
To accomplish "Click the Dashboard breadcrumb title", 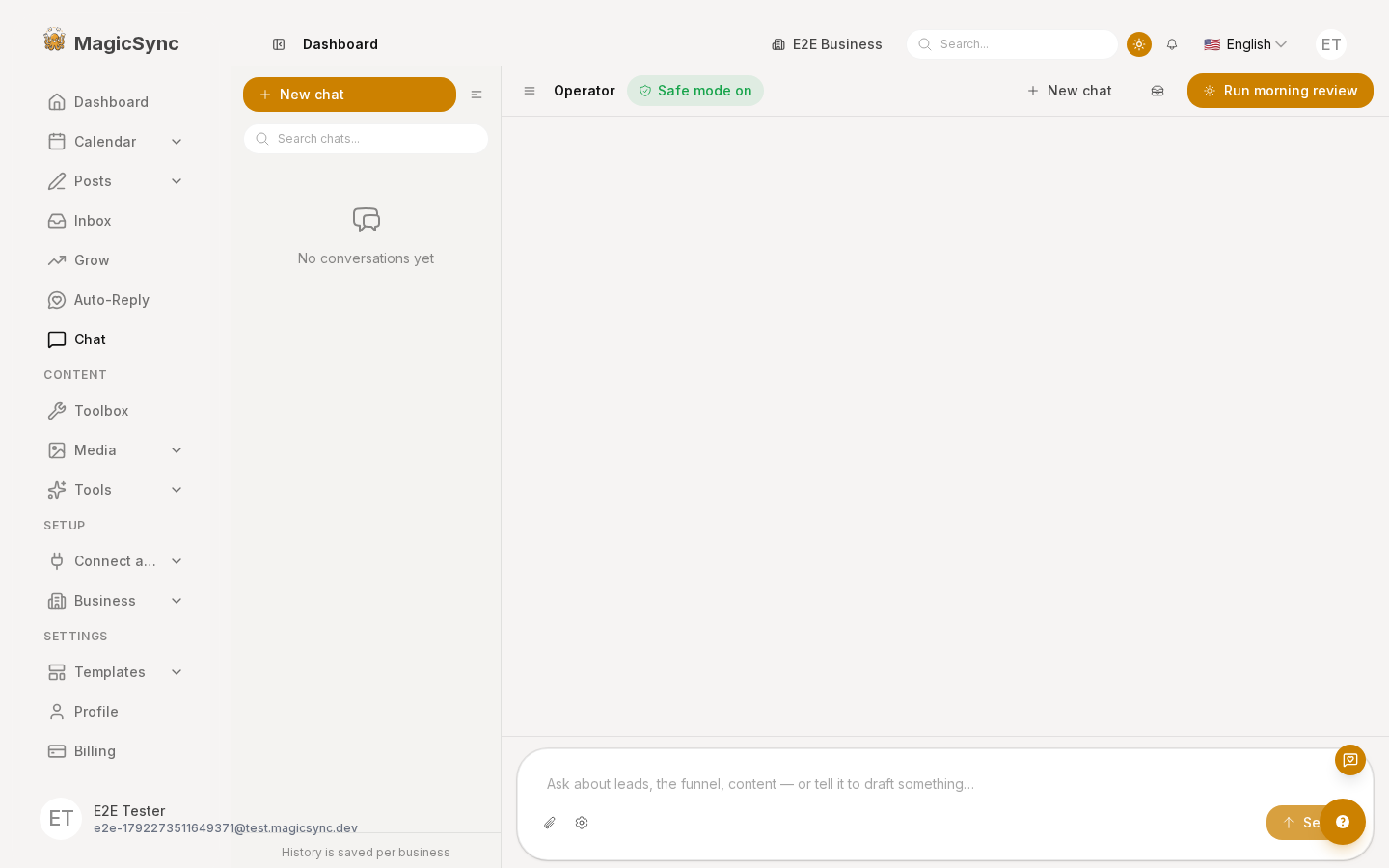I will coord(340,44).
